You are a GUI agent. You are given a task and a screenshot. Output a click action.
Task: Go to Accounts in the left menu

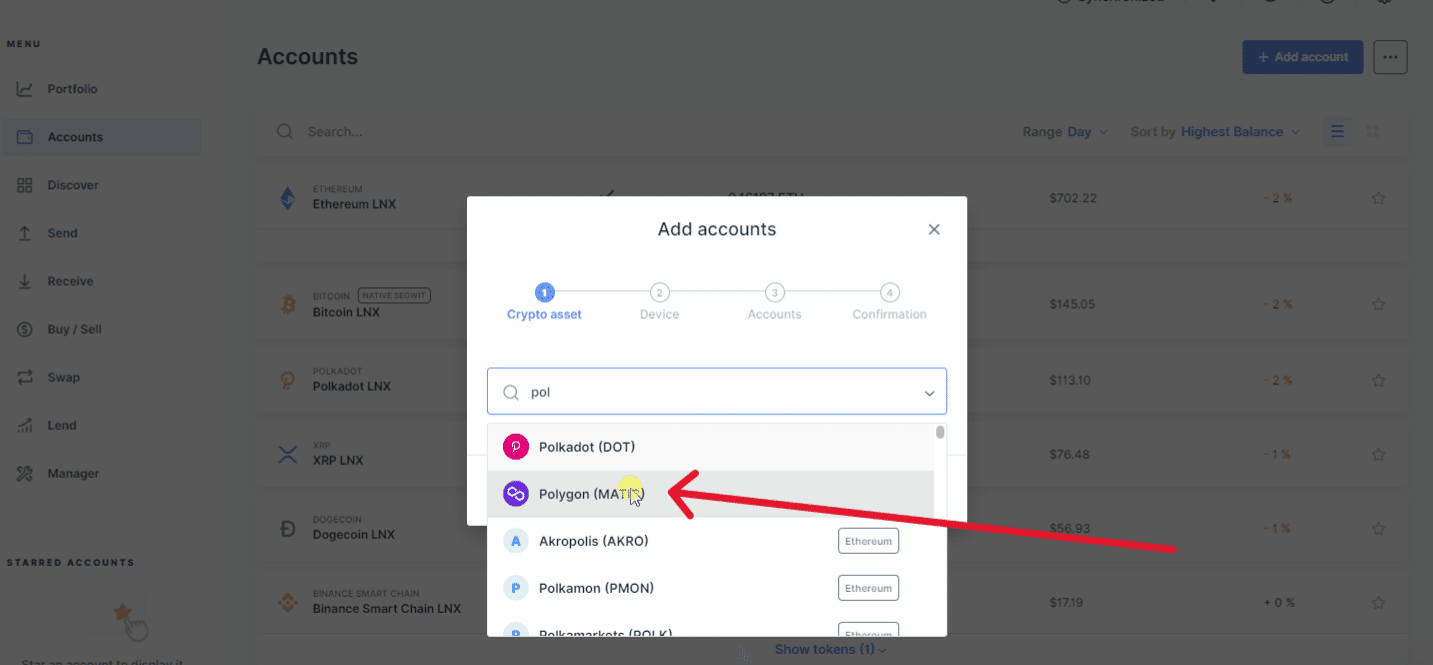click(100, 137)
